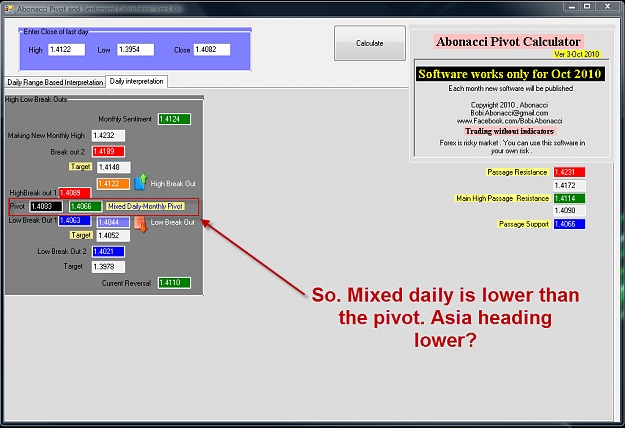Image resolution: width=625 pixels, height=428 pixels.
Task: Click the red Passage Resistance value 1.4231
Action: [x=569, y=172]
